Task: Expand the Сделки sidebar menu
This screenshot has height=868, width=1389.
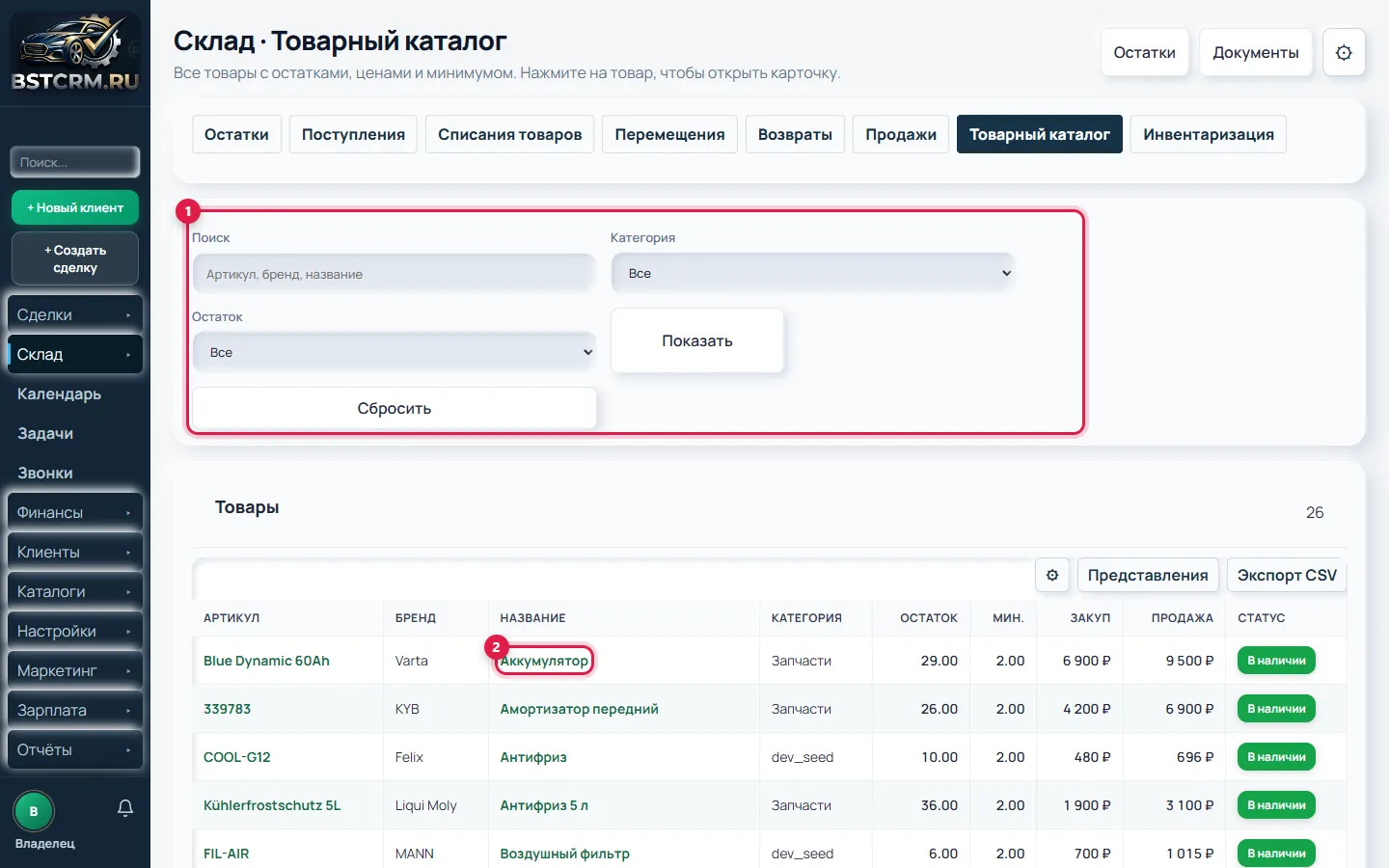Action: tap(75, 314)
